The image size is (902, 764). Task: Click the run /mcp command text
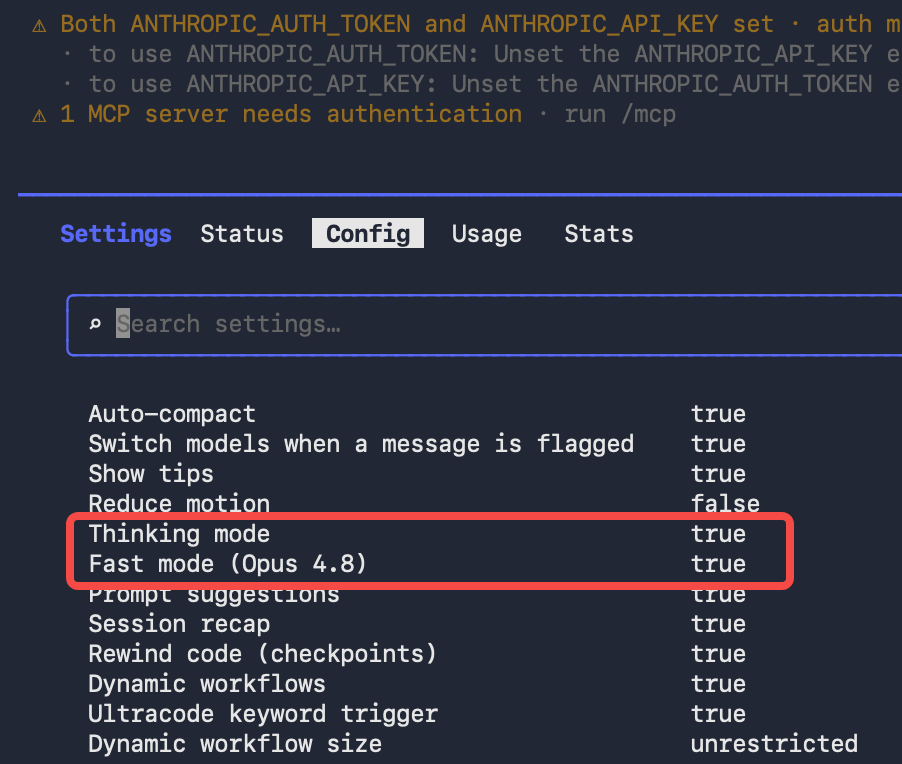click(620, 114)
